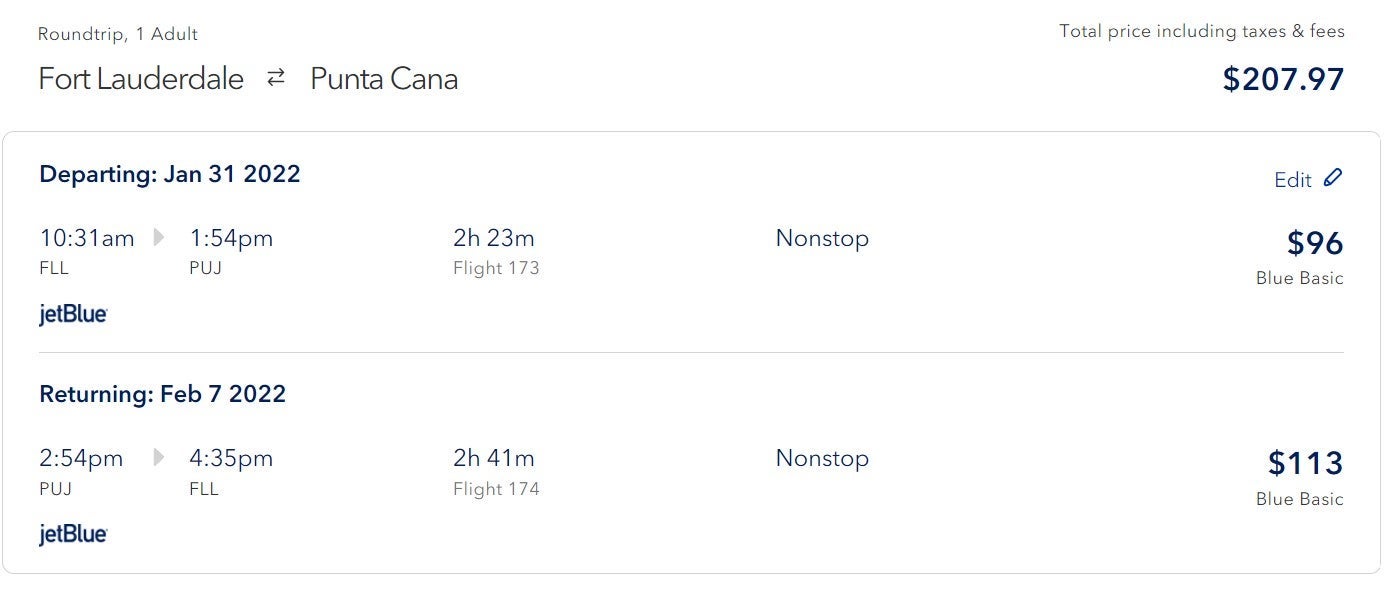Click the Returning: Feb 7 2022 heading
1384x595 pixels.
(162, 394)
